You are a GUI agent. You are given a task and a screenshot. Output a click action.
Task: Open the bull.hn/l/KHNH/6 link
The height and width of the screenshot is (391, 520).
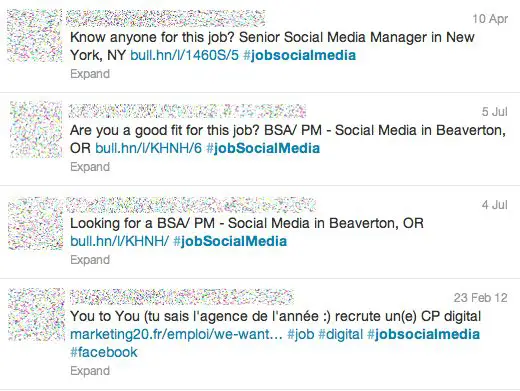[x=149, y=148]
